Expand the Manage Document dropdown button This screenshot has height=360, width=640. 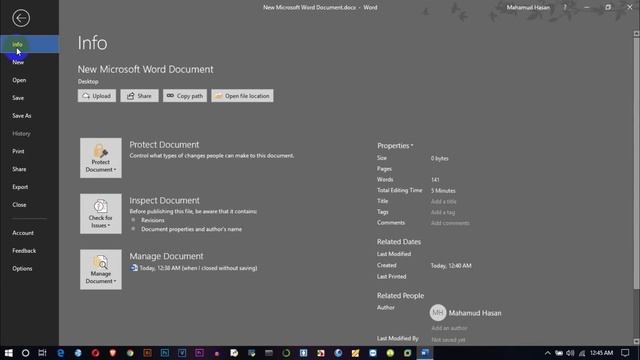(101, 269)
